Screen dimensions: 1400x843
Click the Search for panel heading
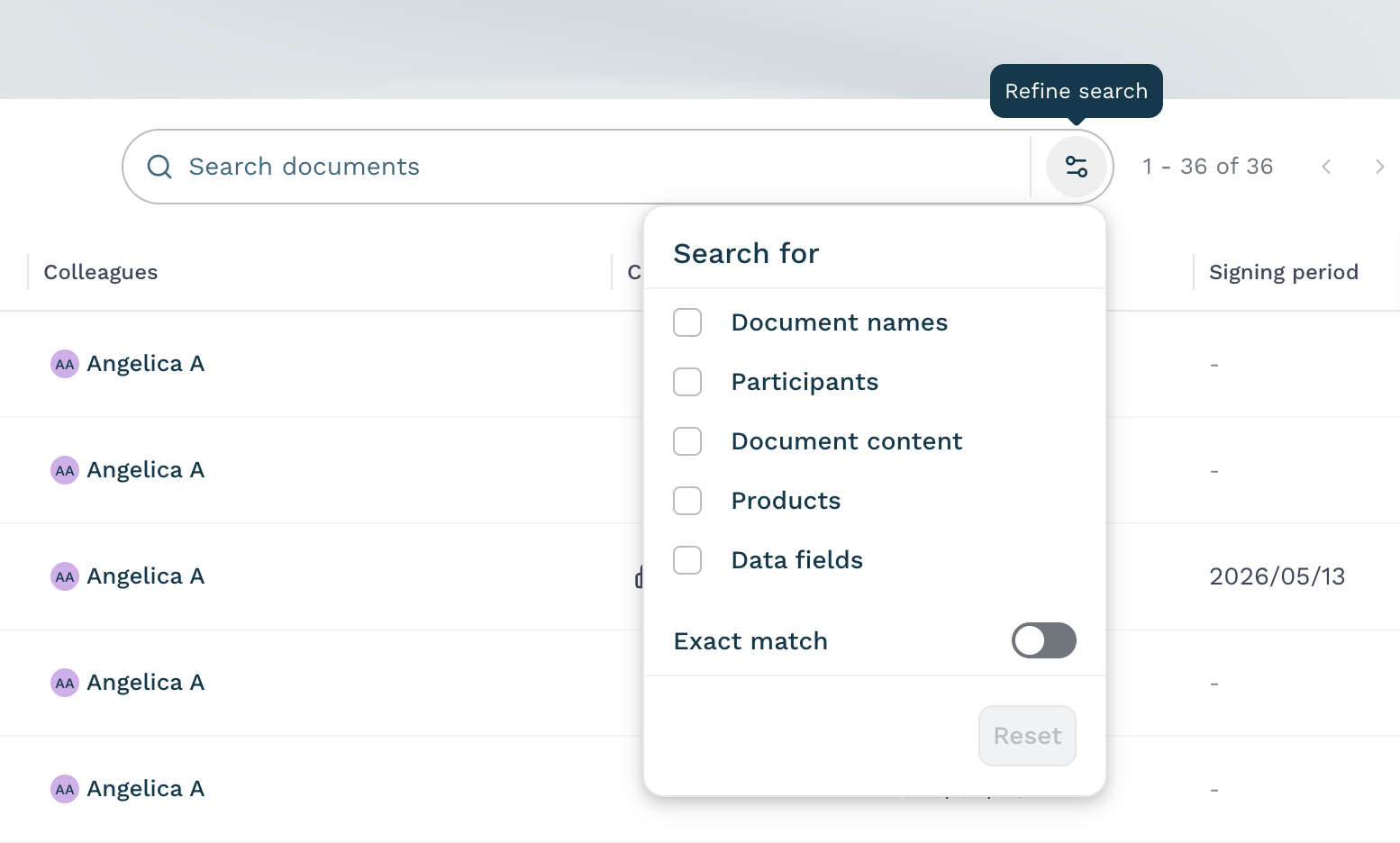point(747,254)
